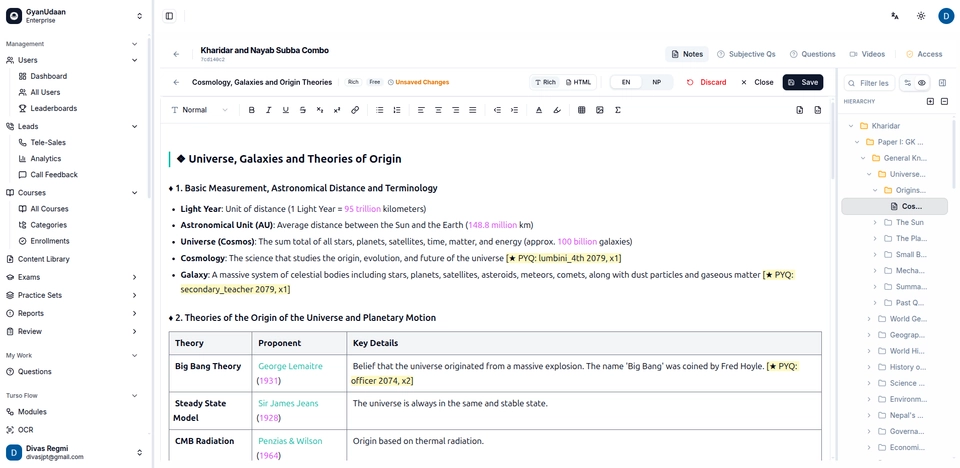Apply strikethrough formatting in the toolbar

302,110
